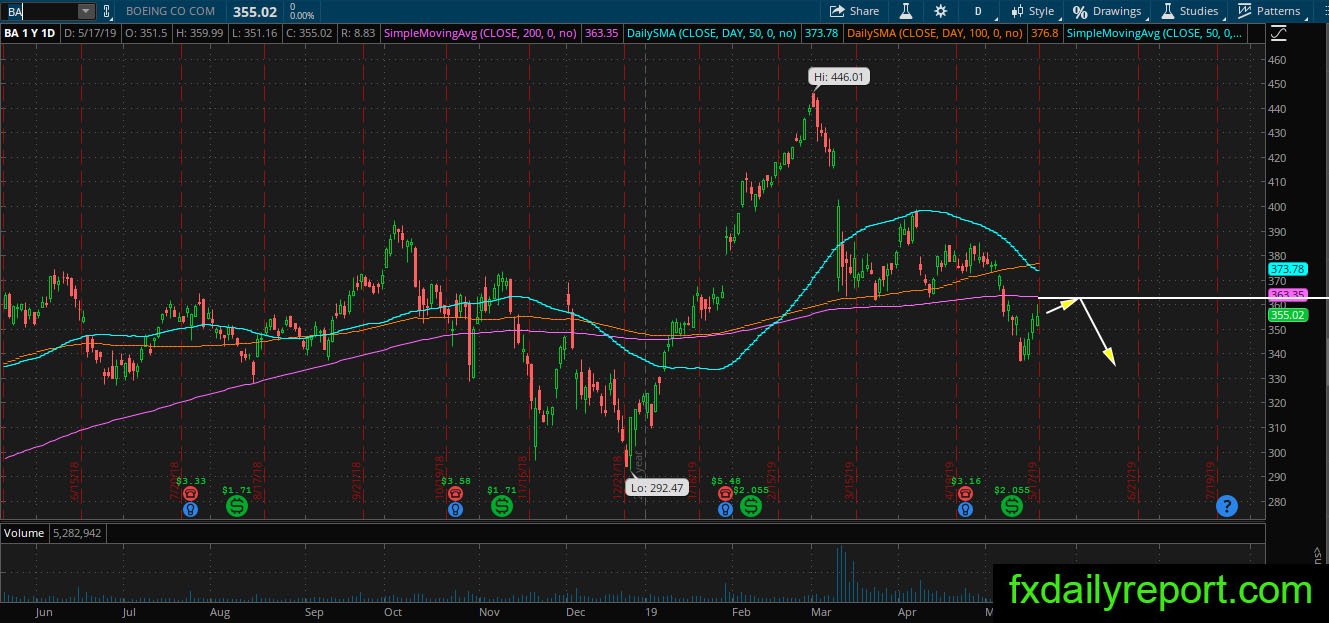The width and height of the screenshot is (1329, 623).
Task: Click the green dividend icon under $2.055 in May
Action: [x=1011, y=506]
